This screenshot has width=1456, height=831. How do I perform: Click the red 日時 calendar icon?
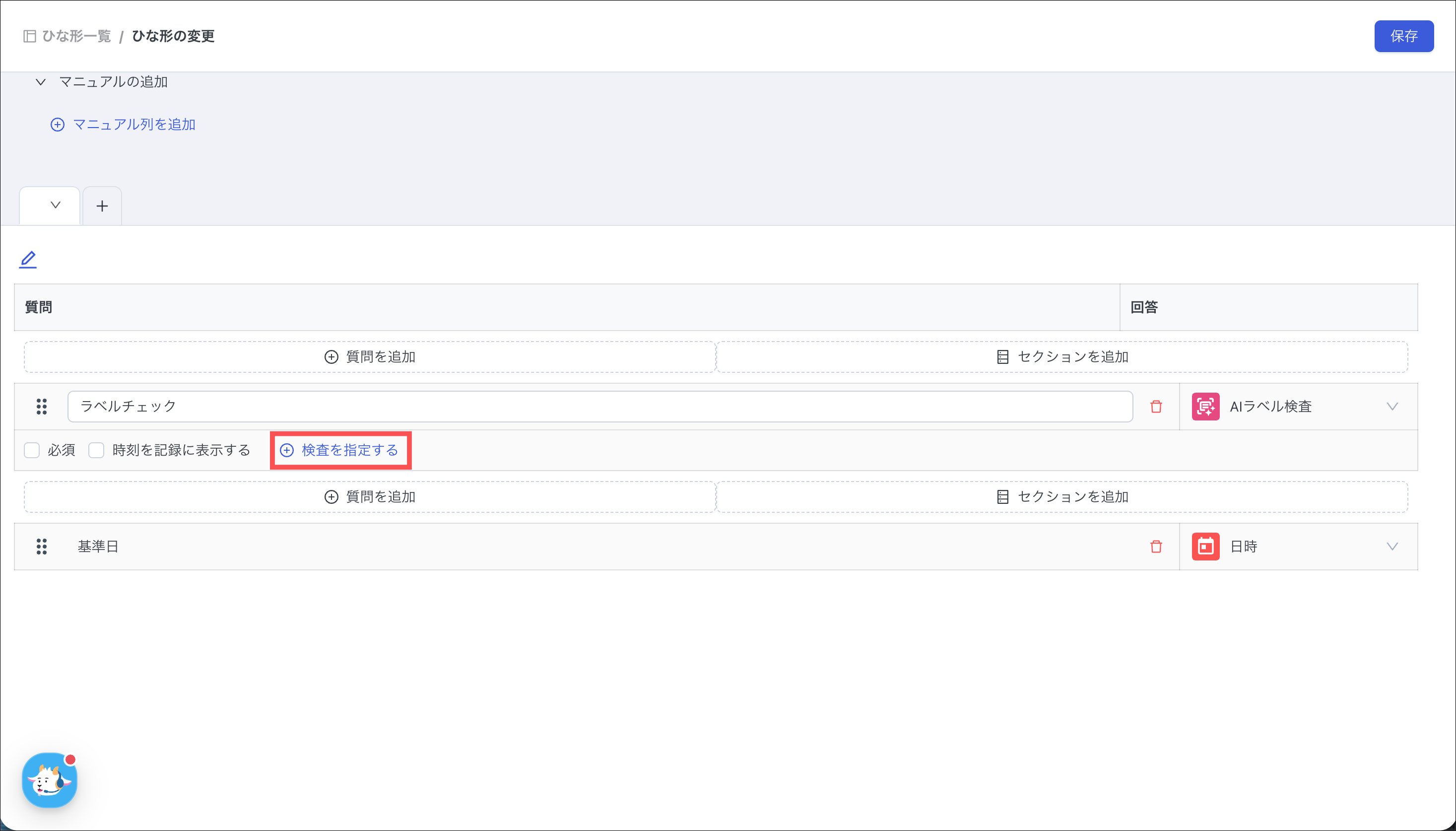pos(1205,546)
